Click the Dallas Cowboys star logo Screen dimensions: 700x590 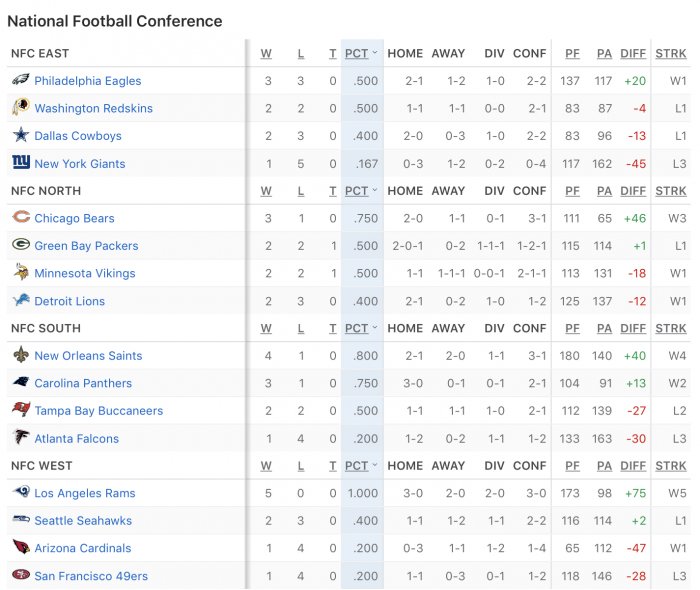click(21, 135)
